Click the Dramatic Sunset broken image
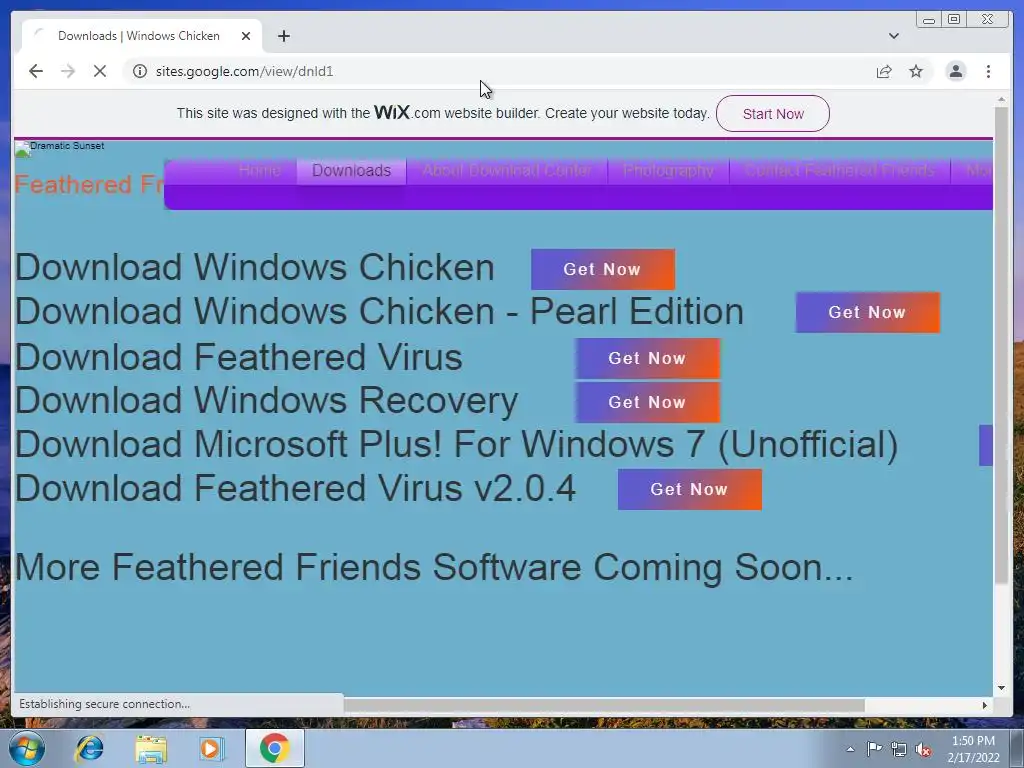 click(x=59, y=148)
